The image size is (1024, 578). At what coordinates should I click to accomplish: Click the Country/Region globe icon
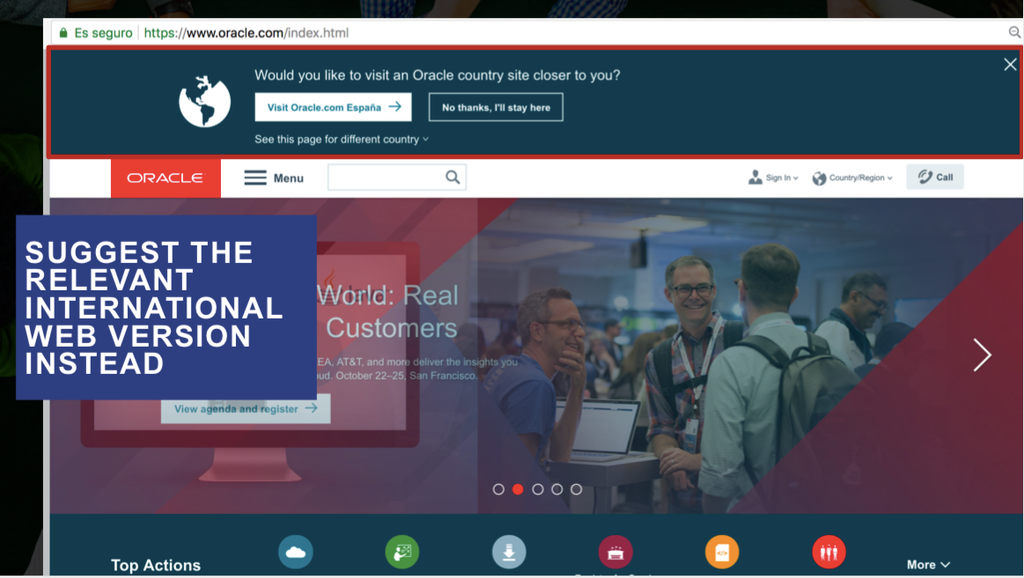[x=819, y=178]
